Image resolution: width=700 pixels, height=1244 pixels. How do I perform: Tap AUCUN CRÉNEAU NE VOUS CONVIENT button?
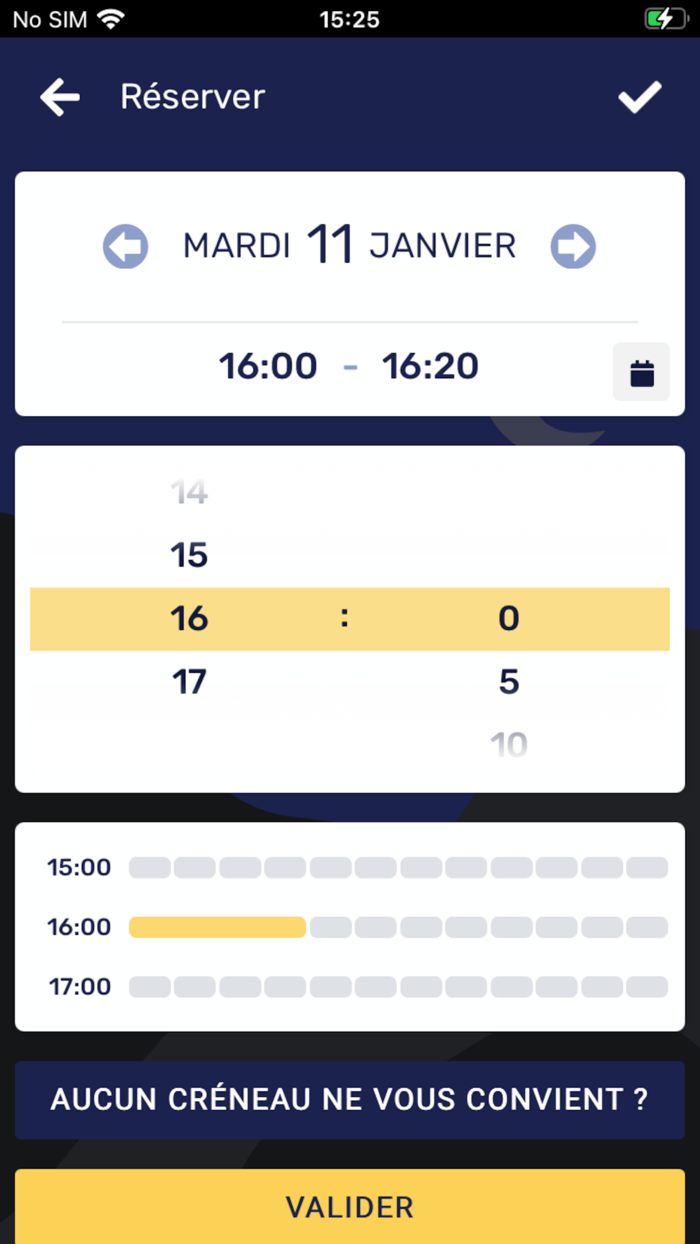coord(350,1100)
